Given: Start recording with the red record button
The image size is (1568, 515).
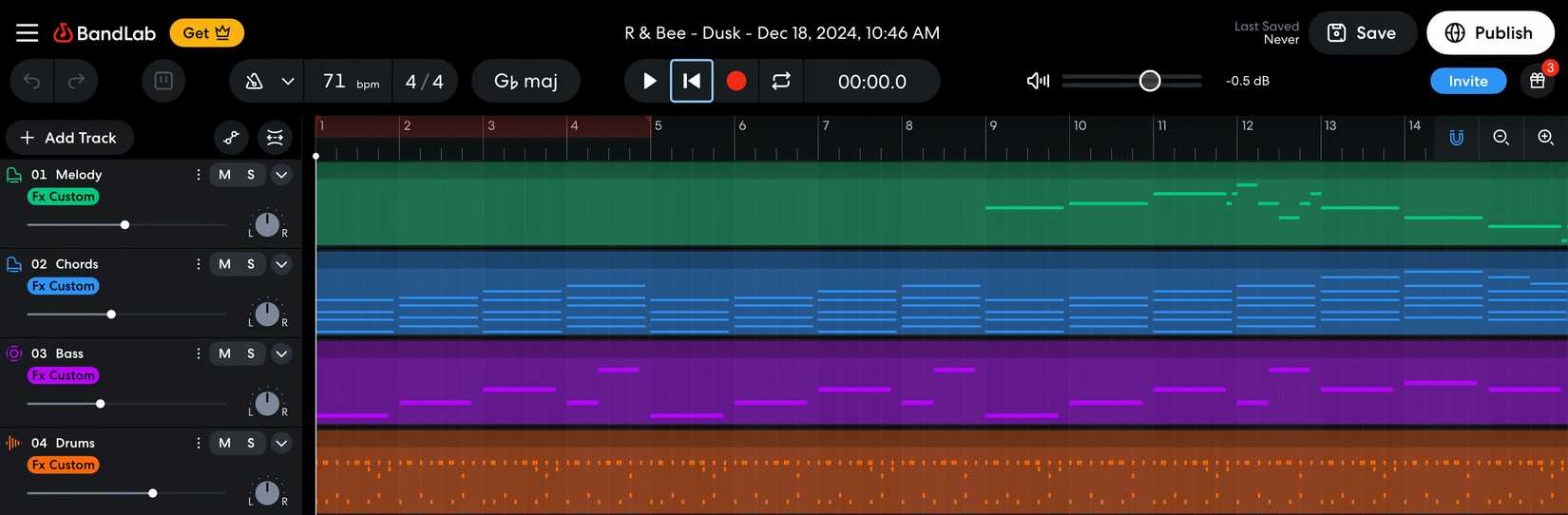Looking at the screenshot, I should point(736,82).
